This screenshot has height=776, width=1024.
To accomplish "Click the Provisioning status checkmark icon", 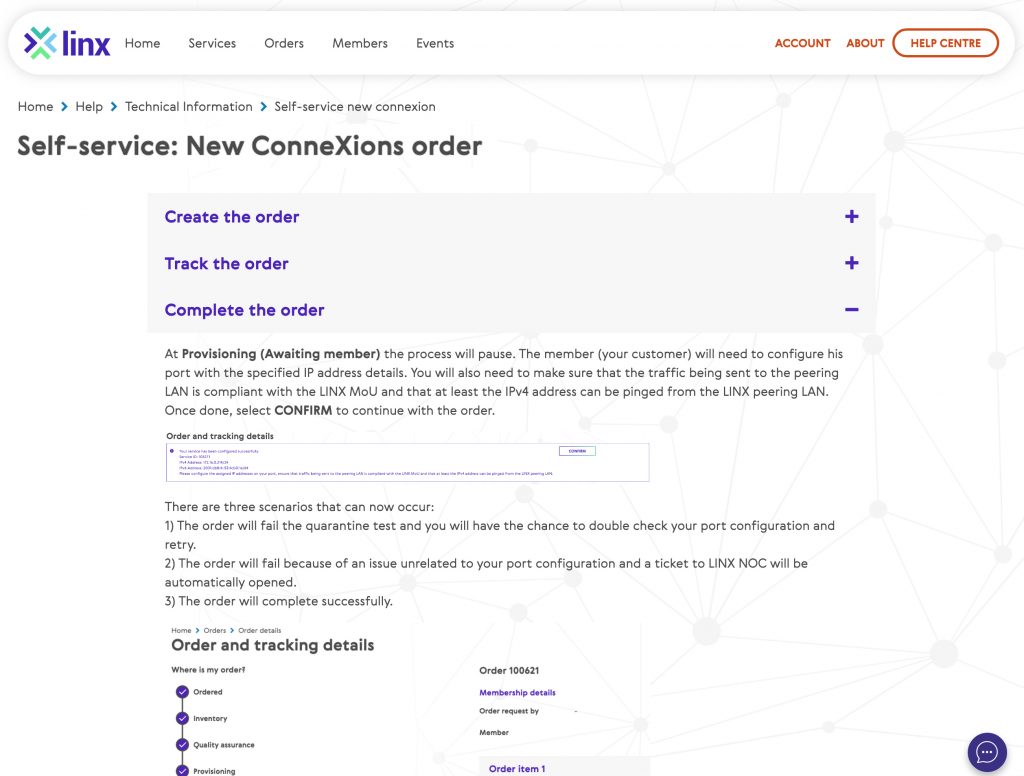I will (183, 770).
